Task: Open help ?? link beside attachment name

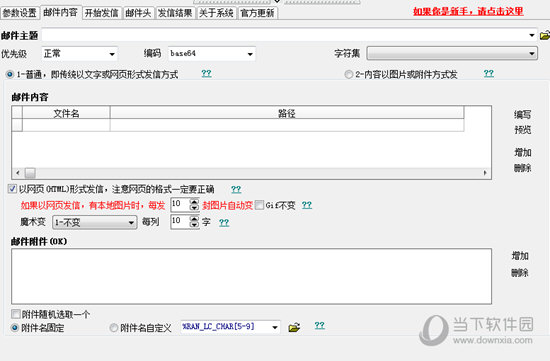Action: point(320,325)
